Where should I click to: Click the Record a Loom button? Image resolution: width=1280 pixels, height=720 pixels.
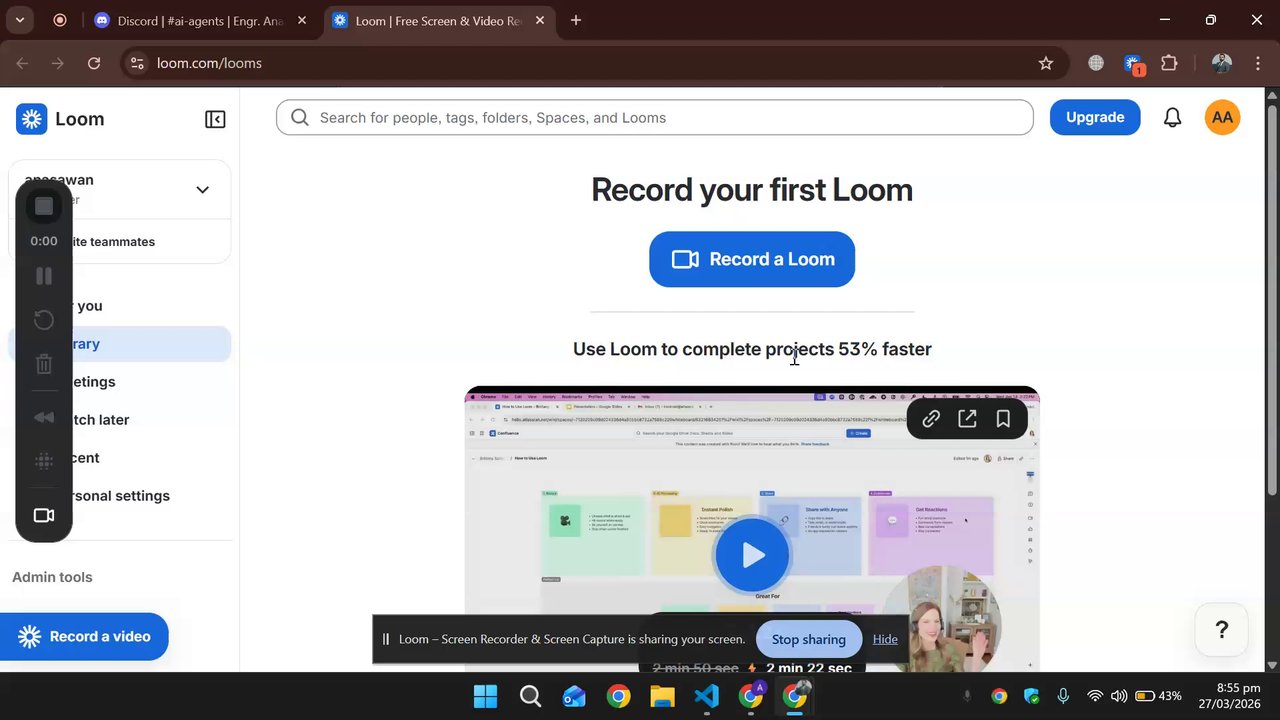(x=752, y=259)
